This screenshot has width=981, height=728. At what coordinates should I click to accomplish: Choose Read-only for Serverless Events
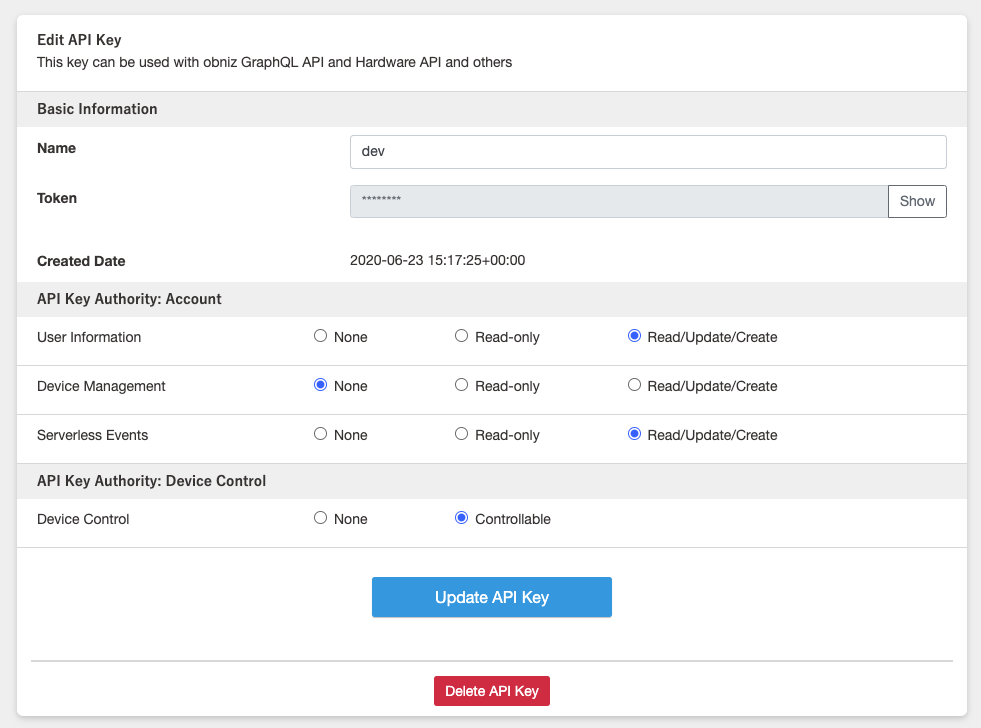click(x=462, y=435)
